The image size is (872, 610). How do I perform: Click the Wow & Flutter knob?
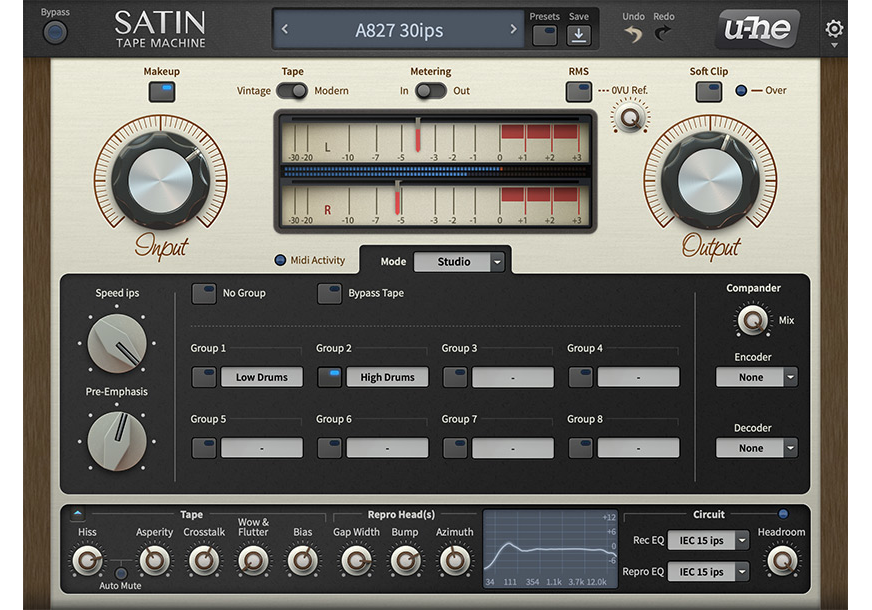pos(253,561)
